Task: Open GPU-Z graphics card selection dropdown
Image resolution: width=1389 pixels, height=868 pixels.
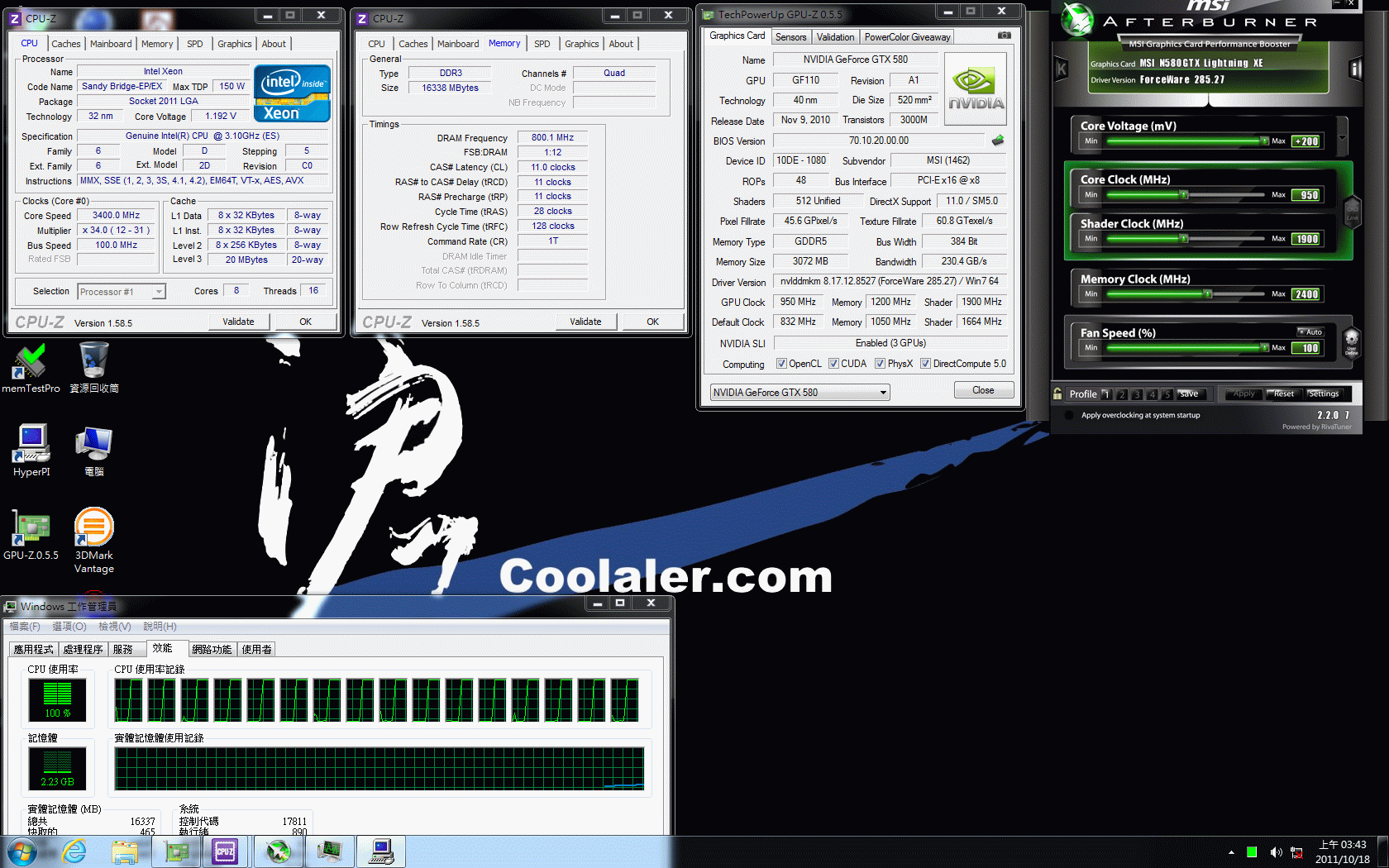Action: 800,393
